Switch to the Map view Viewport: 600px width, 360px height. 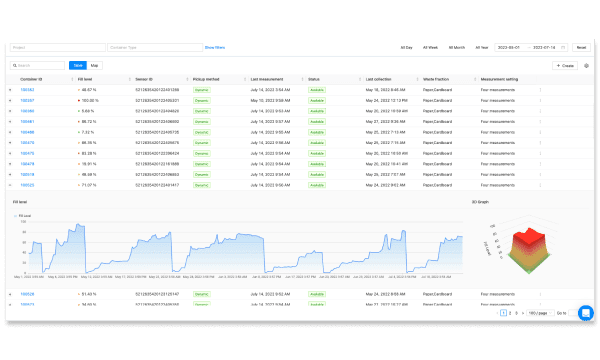click(x=95, y=65)
